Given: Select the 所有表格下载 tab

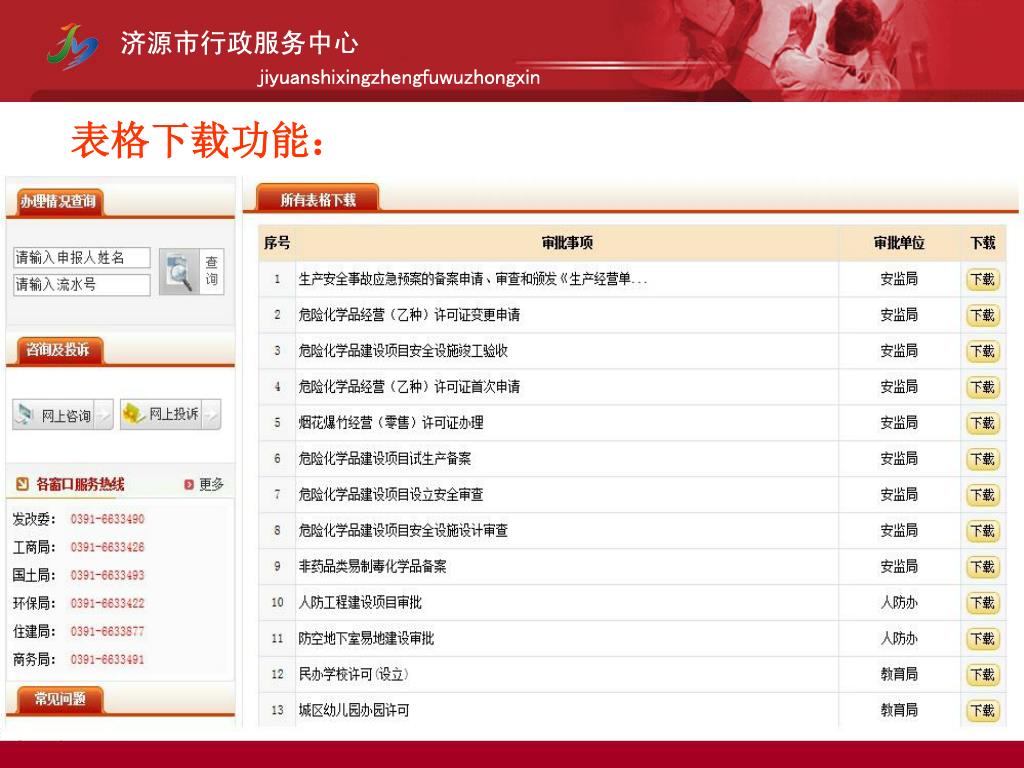Looking at the screenshot, I should click(x=318, y=199).
